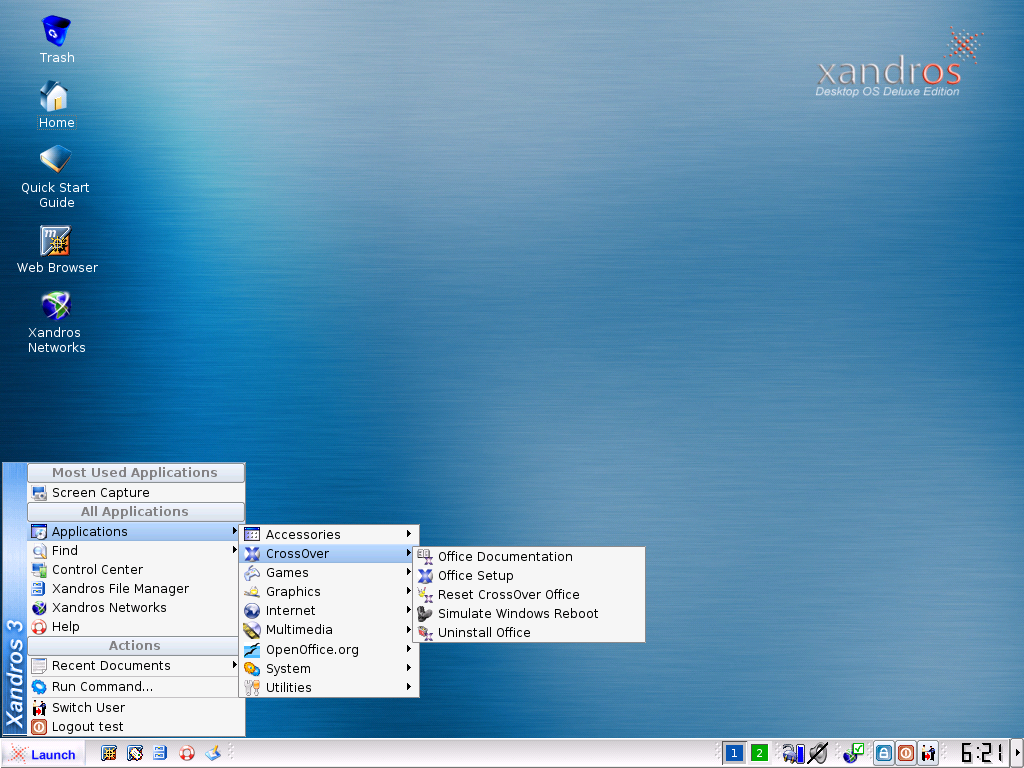Click the submenu arrow beside Accessories
This screenshot has width=1024, height=768.
pos(409,534)
